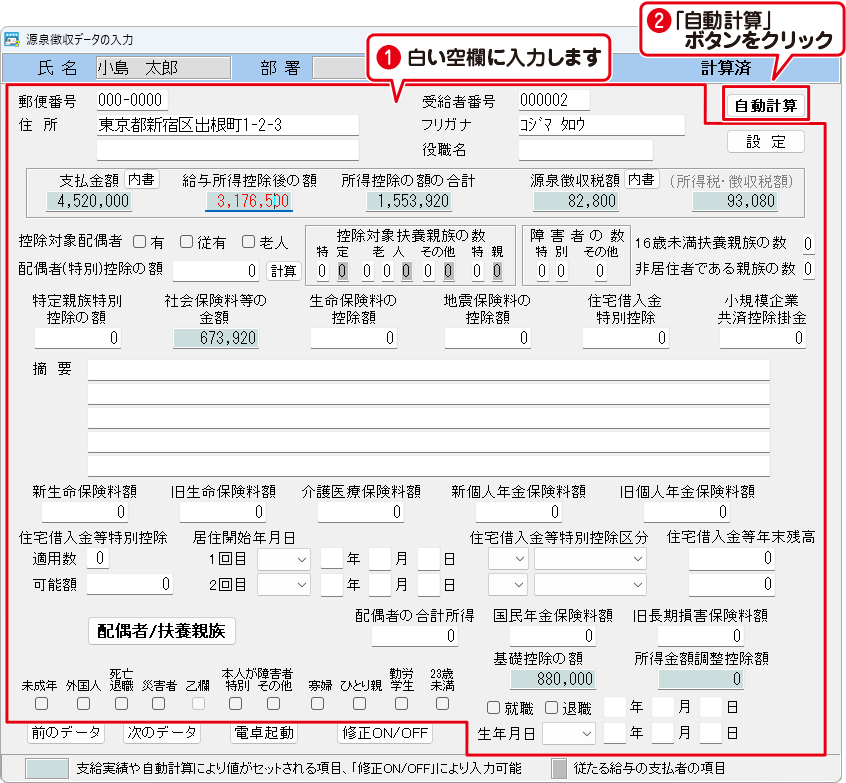Move to 次のデータ

(163, 733)
